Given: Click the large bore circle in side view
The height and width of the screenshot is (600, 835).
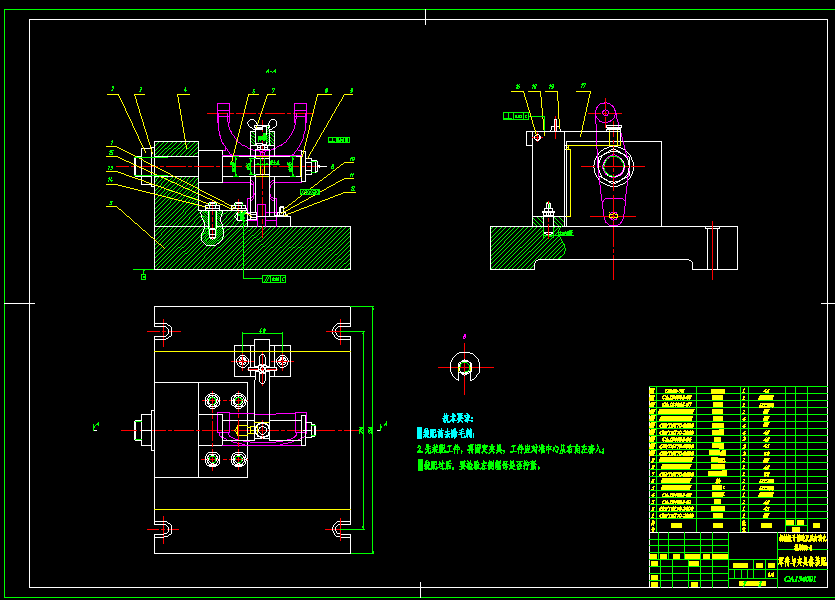Looking at the screenshot, I should click(x=613, y=166).
